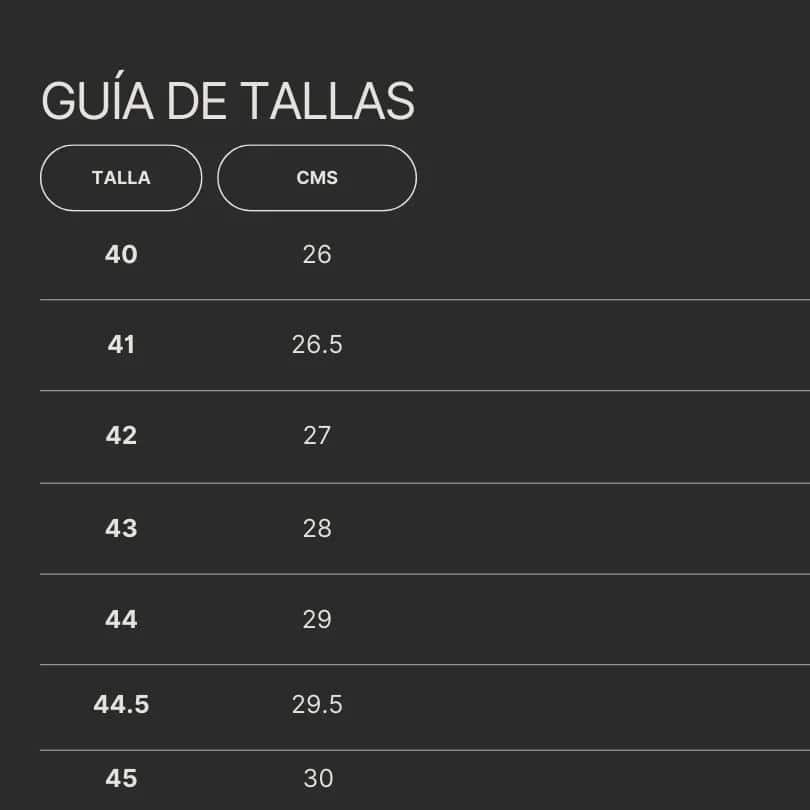Click the 29.5 cm value
Screen dimensions: 810x810
pyautogui.click(x=317, y=705)
